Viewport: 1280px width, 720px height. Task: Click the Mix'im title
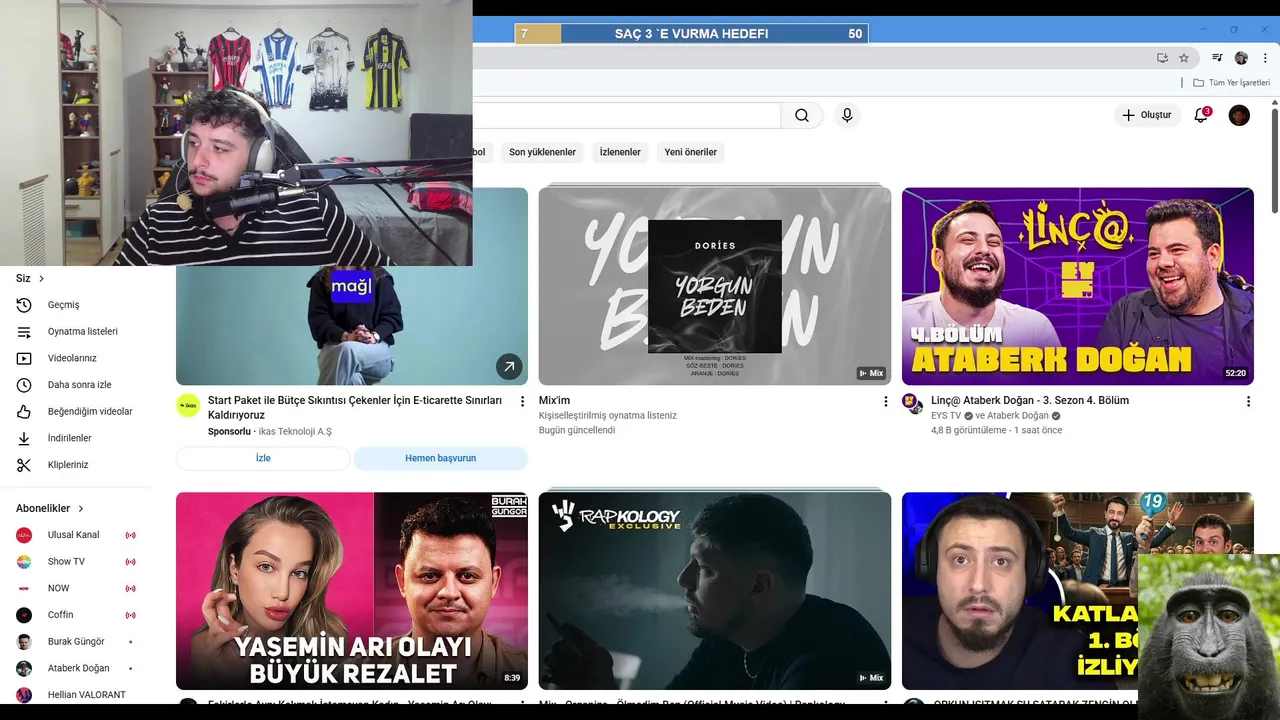pyautogui.click(x=554, y=400)
